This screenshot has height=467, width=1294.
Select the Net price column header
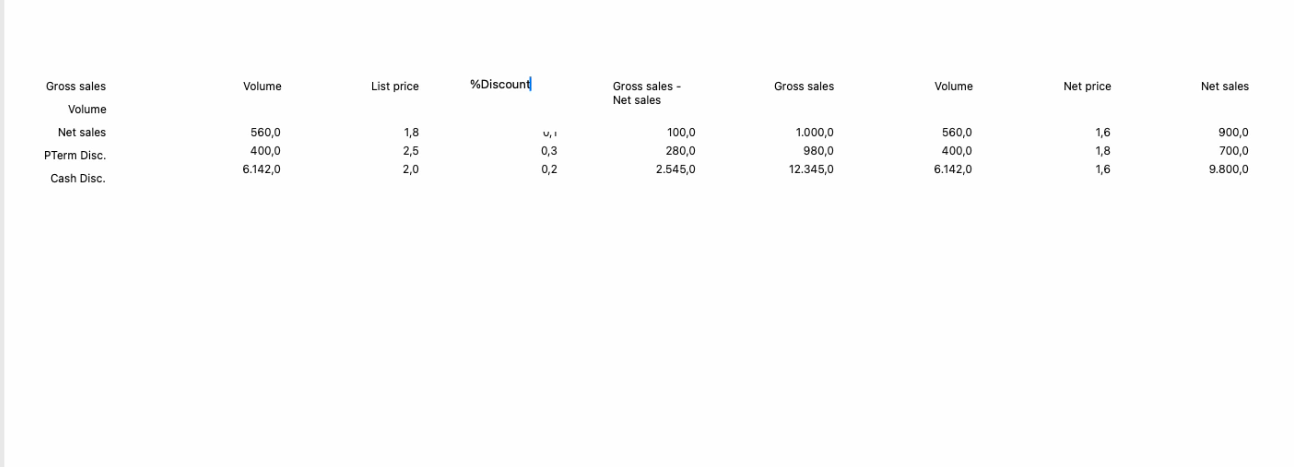tap(1087, 87)
